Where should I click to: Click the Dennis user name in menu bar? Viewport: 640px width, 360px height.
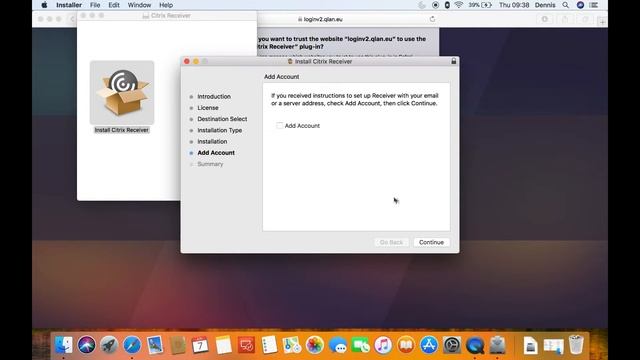(545, 5)
